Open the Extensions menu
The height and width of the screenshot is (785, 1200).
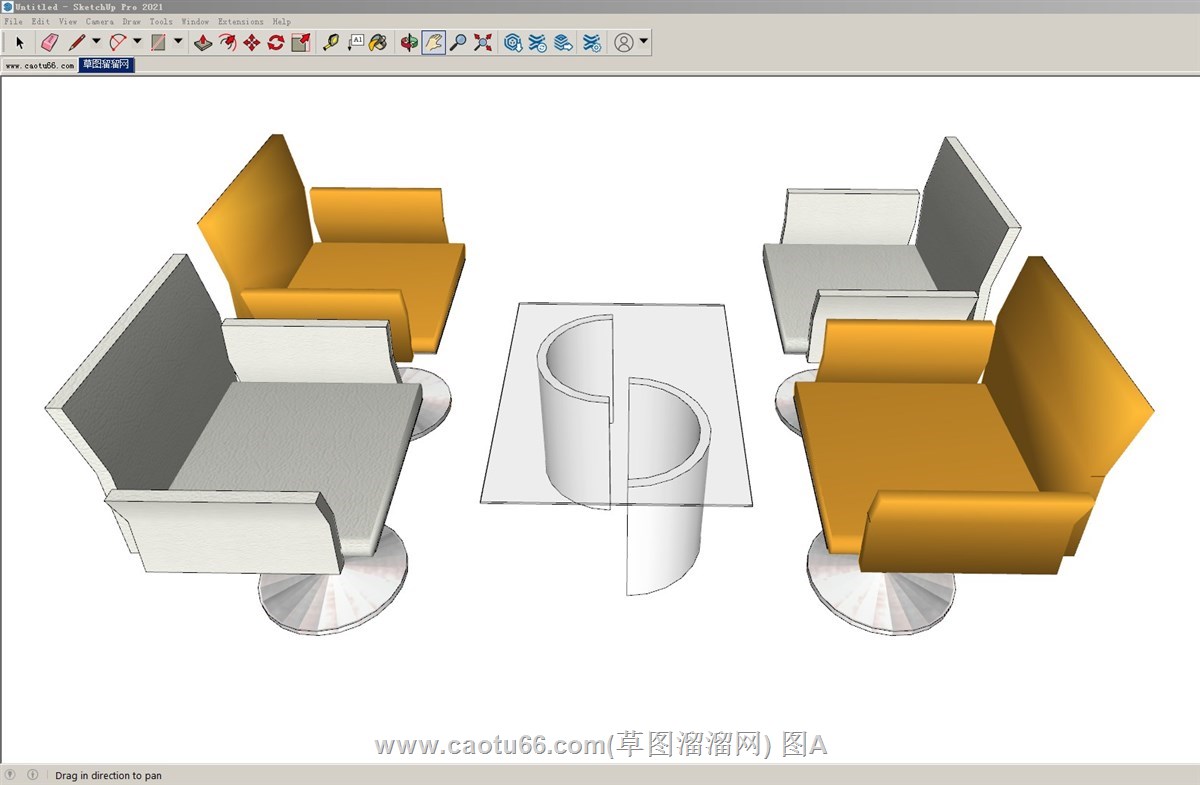pyautogui.click(x=240, y=21)
